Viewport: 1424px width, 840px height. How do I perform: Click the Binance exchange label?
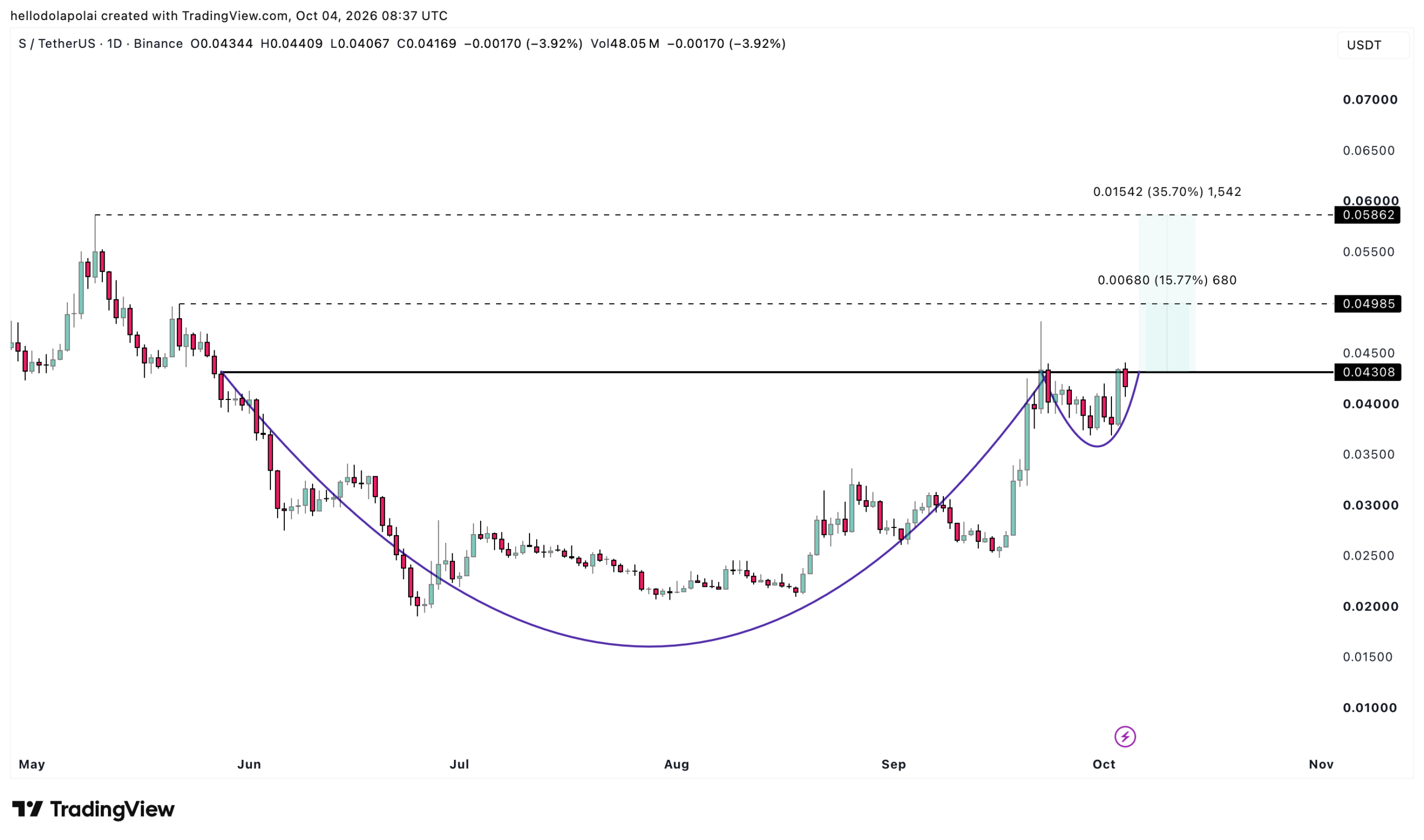(x=158, y=43)
